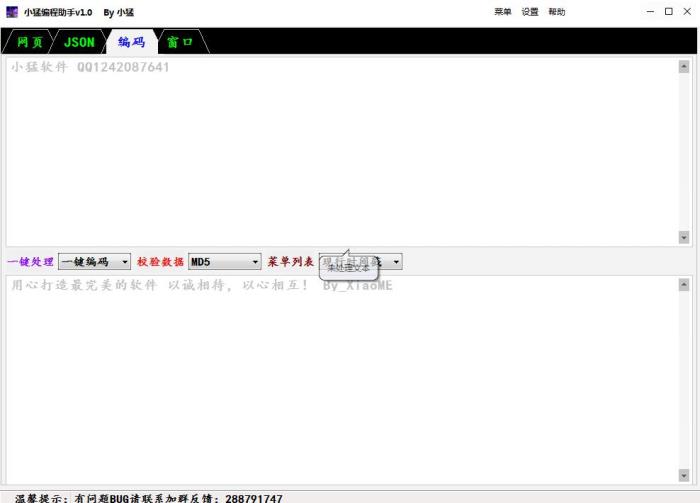This screenshot has width=700, height=503.
Task: Click the status bar tip with 288791747
Action: (x=148, y=498)
